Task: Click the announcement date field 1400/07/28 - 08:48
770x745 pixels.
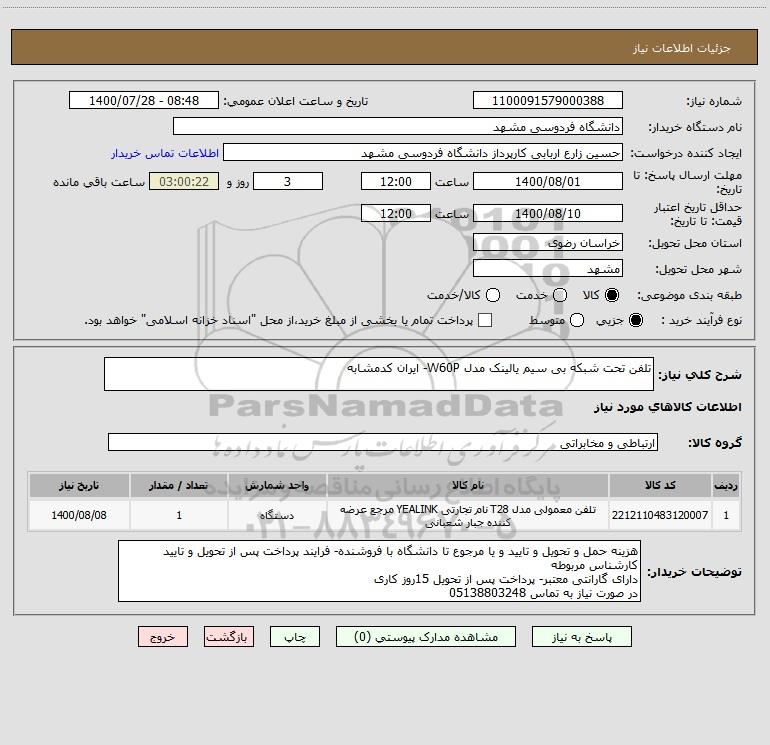Action: pyautogui.click(x=144, y=101)
